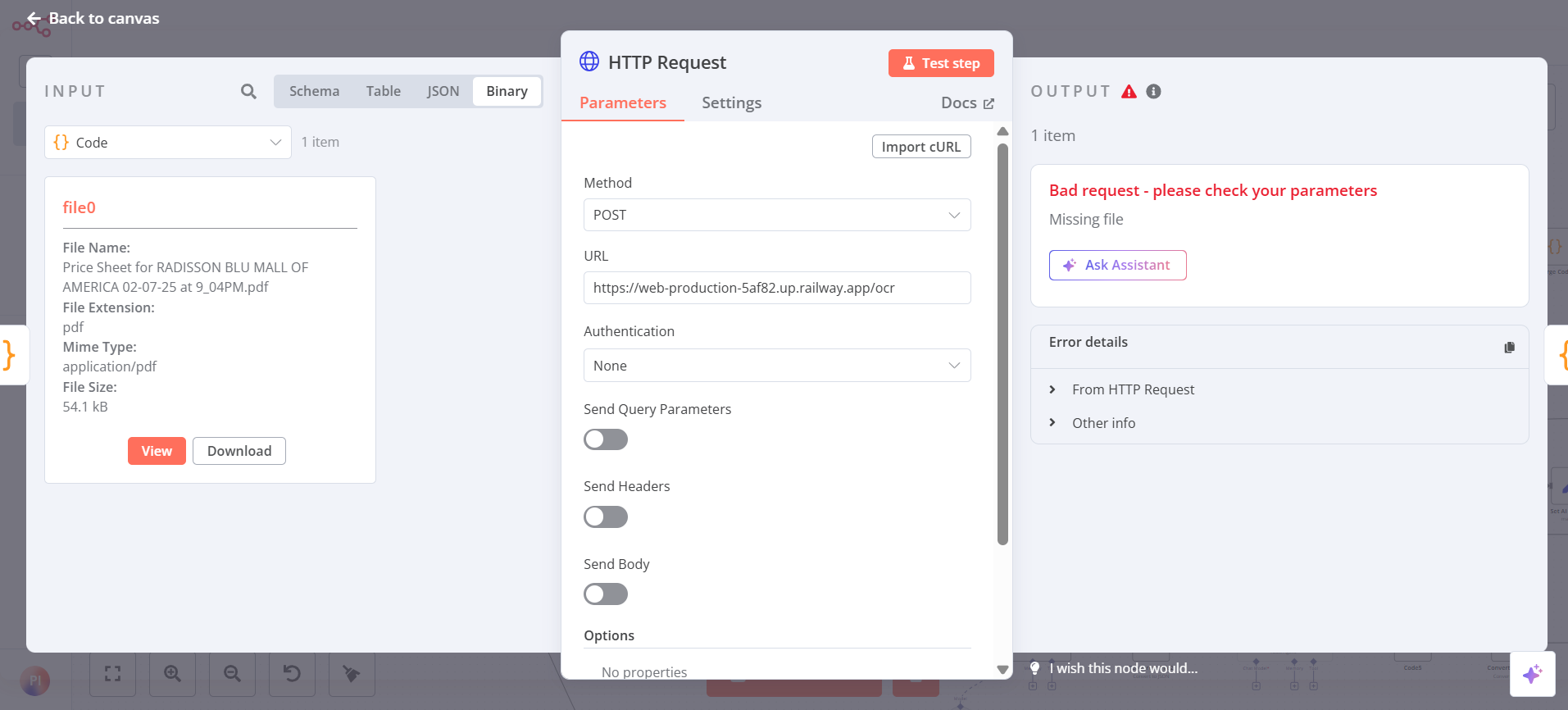The height and width of the screenshot is (710, 1568).
Task: Open the Code input node dropdown
Action: click(168, 143)
